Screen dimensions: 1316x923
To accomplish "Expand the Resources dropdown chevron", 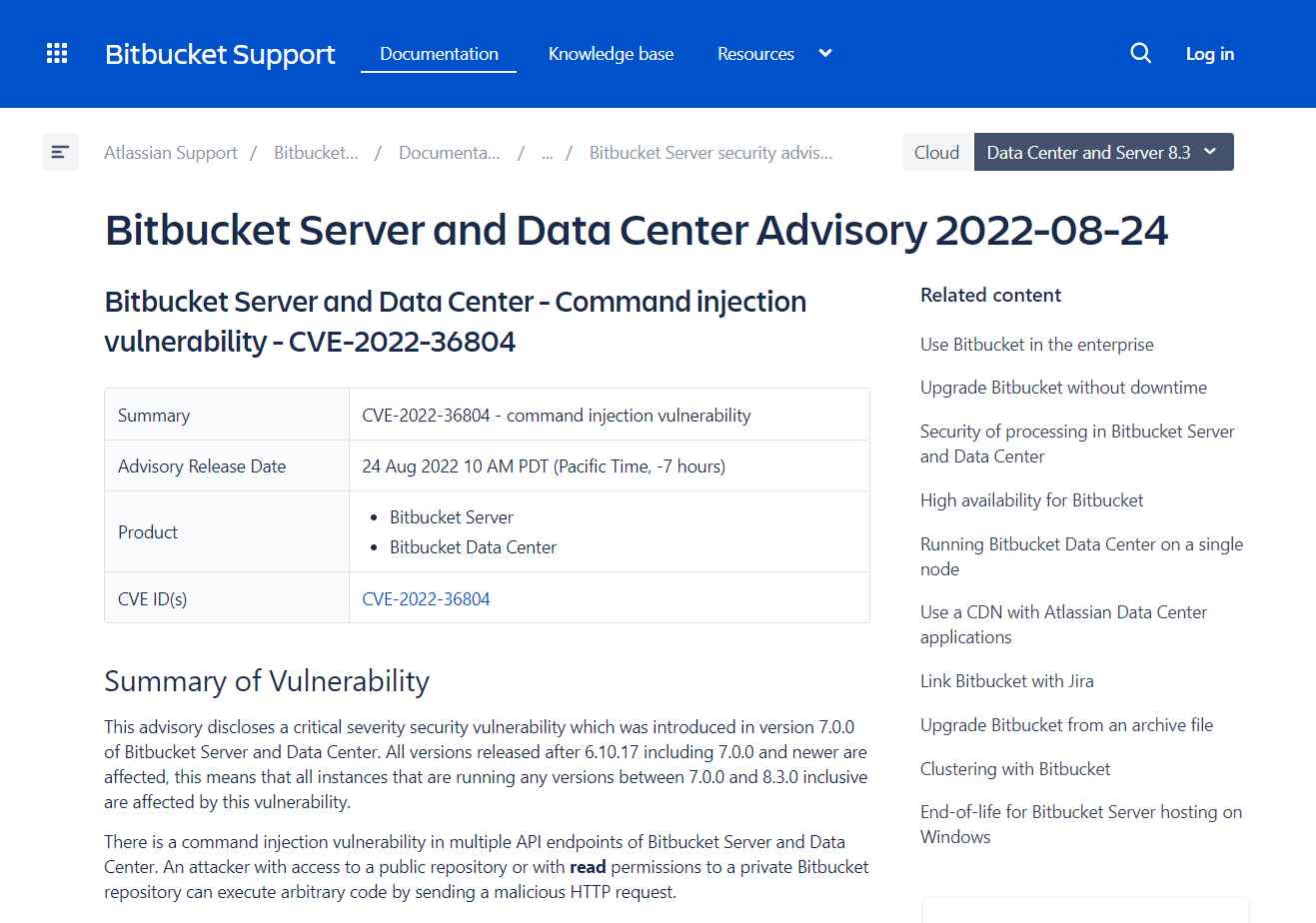I will pos(824,53).
